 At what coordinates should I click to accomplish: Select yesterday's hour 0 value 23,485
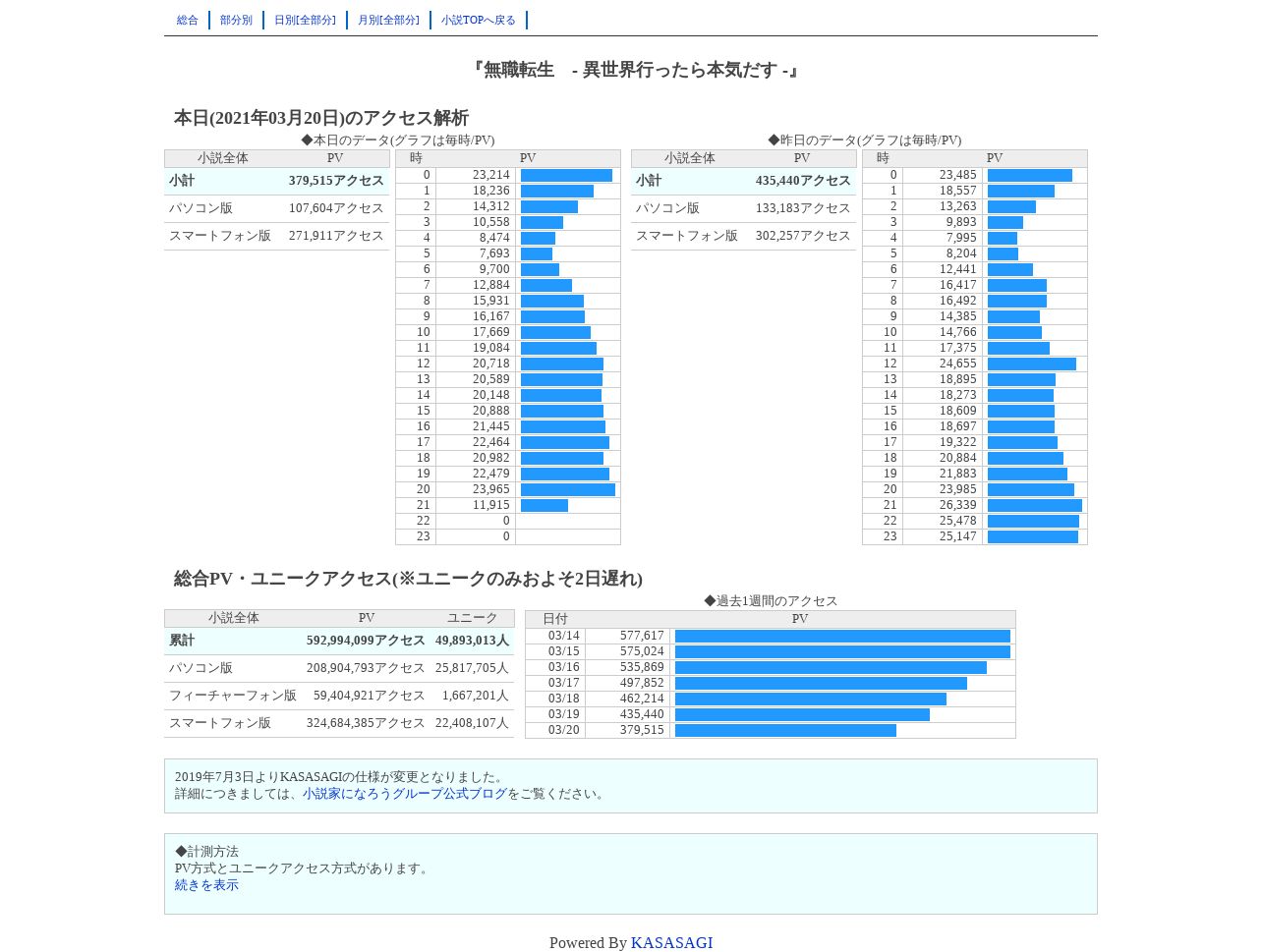click(x=958, y=175)
